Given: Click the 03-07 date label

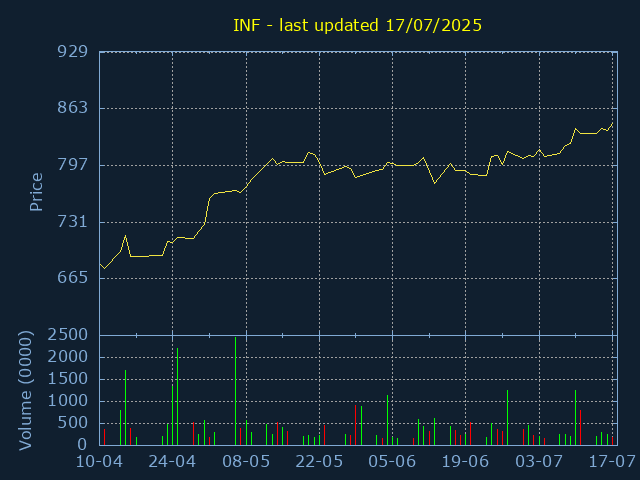Looking at the screenshot, I should click(539, 462).
